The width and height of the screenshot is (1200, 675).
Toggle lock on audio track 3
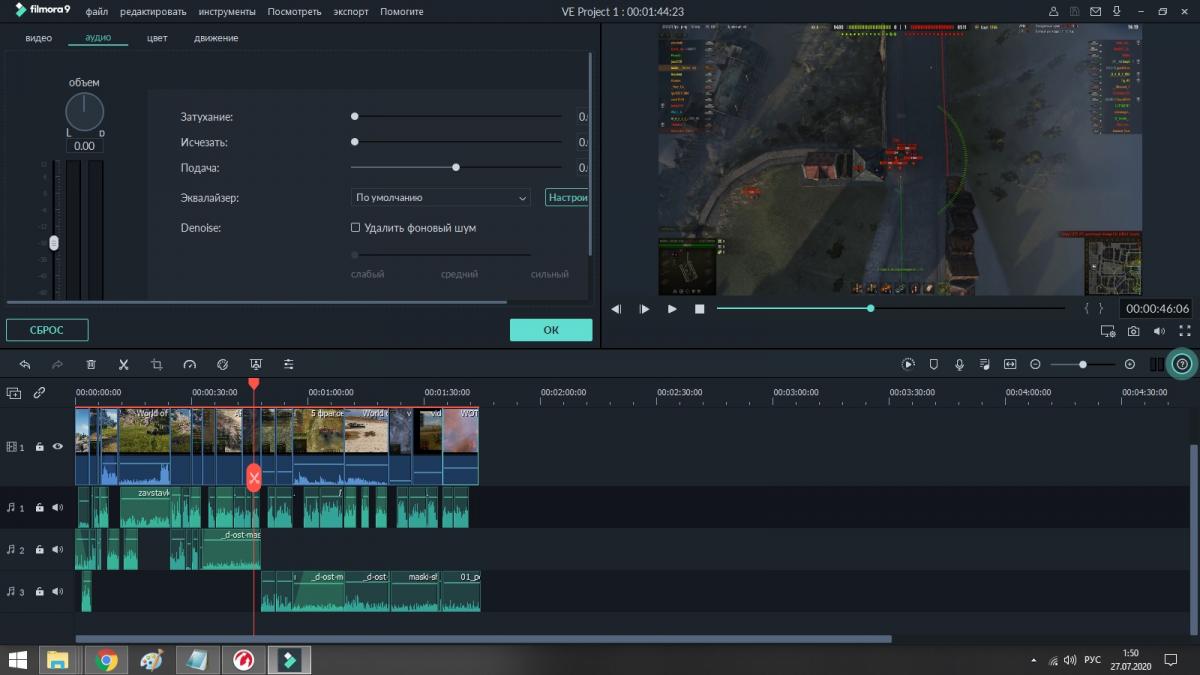point(39,592)
